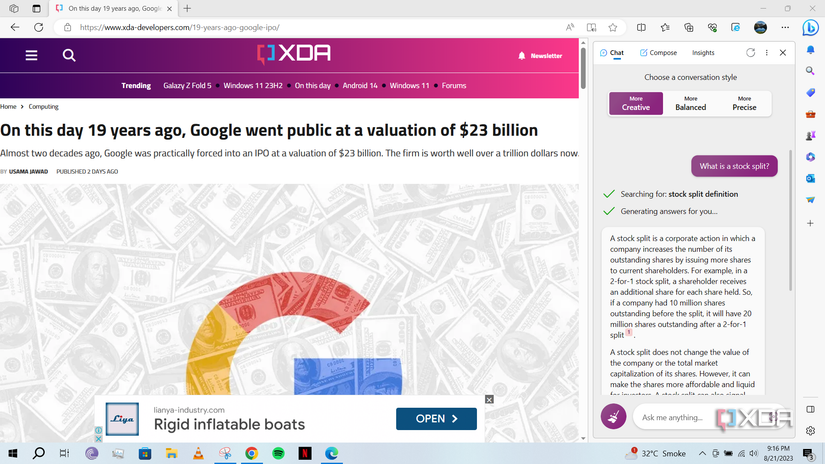Image resolution: width=825 pixels, height=464 pixels.
Task: Start new topic with broom button
Action: [613, 417]
